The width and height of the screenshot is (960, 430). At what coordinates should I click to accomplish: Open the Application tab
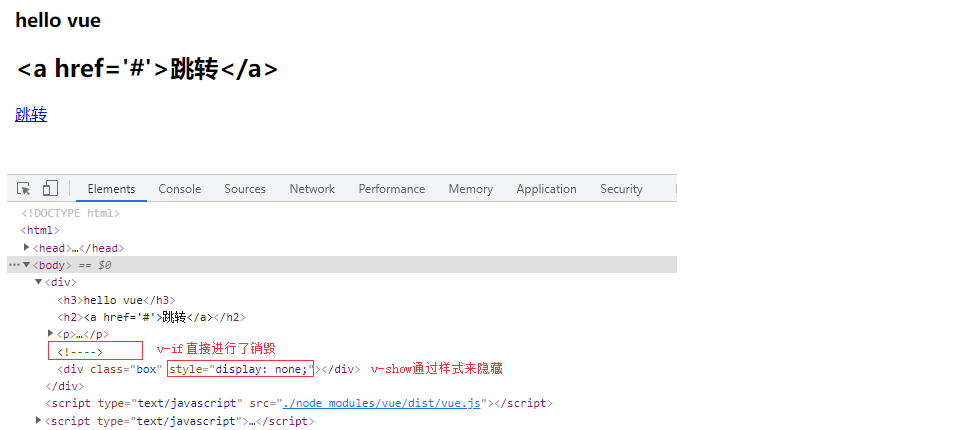[x=546, y=189]
